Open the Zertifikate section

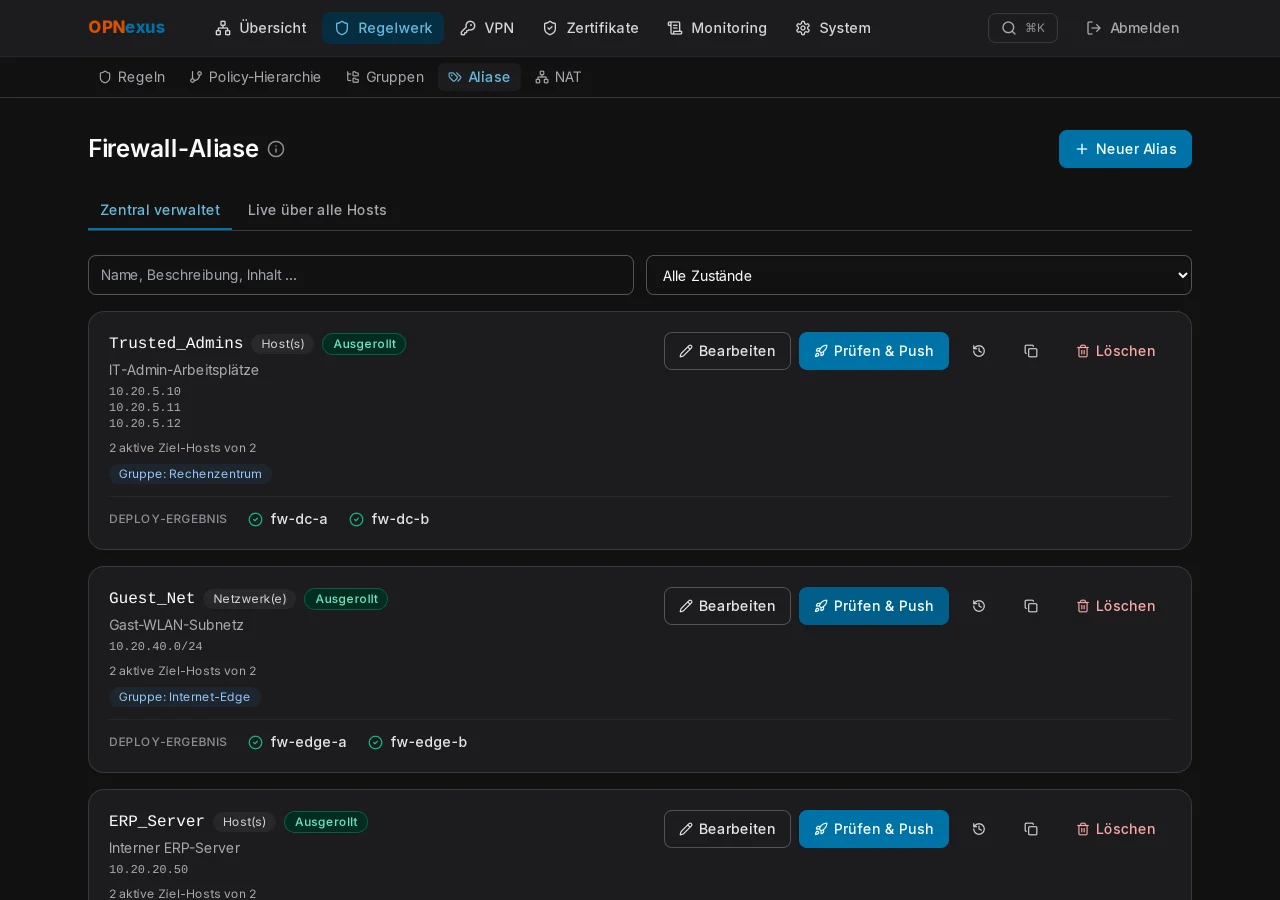[x=590, y=28]
